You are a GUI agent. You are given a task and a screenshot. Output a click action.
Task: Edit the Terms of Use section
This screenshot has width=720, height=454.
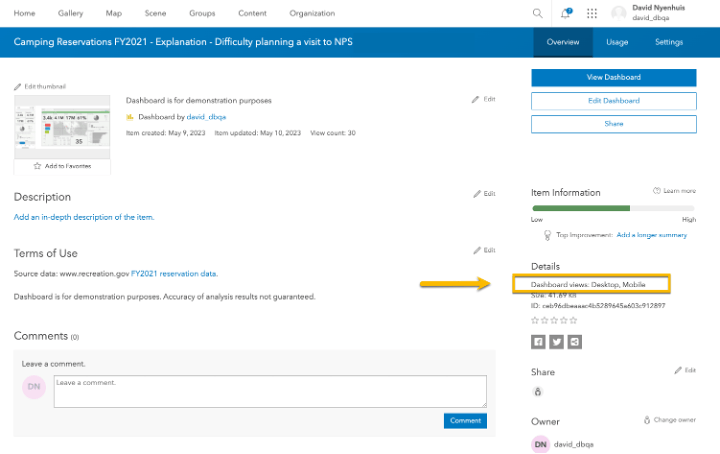(484, 250)
